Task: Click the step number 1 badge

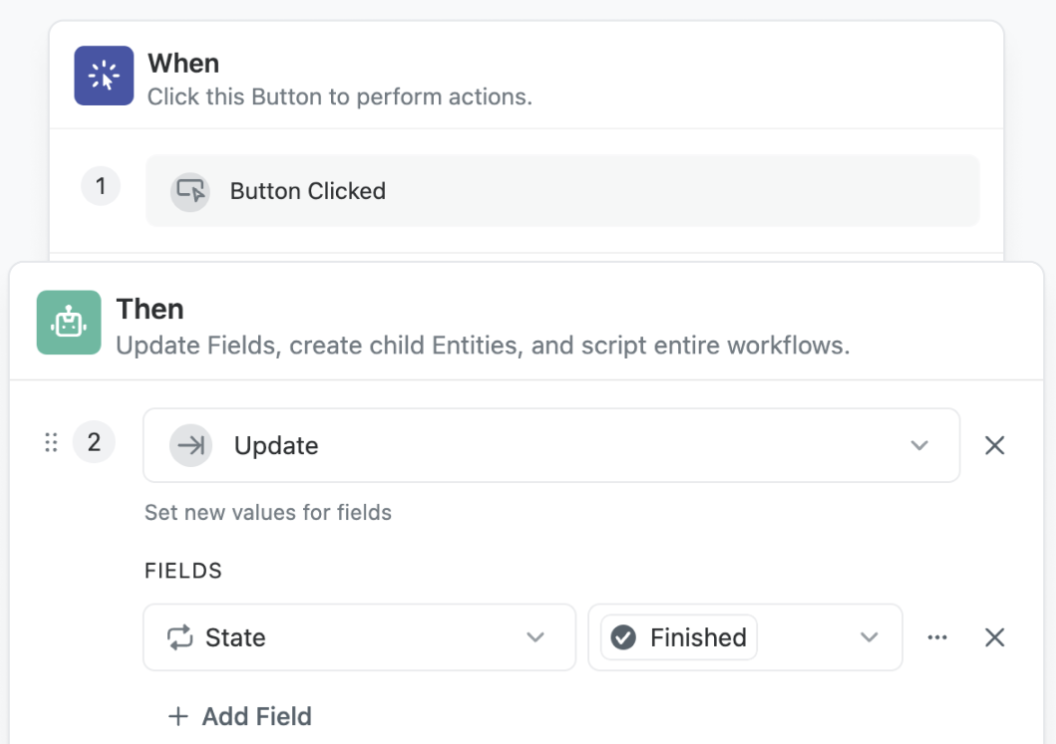Action: coord(101,186)
